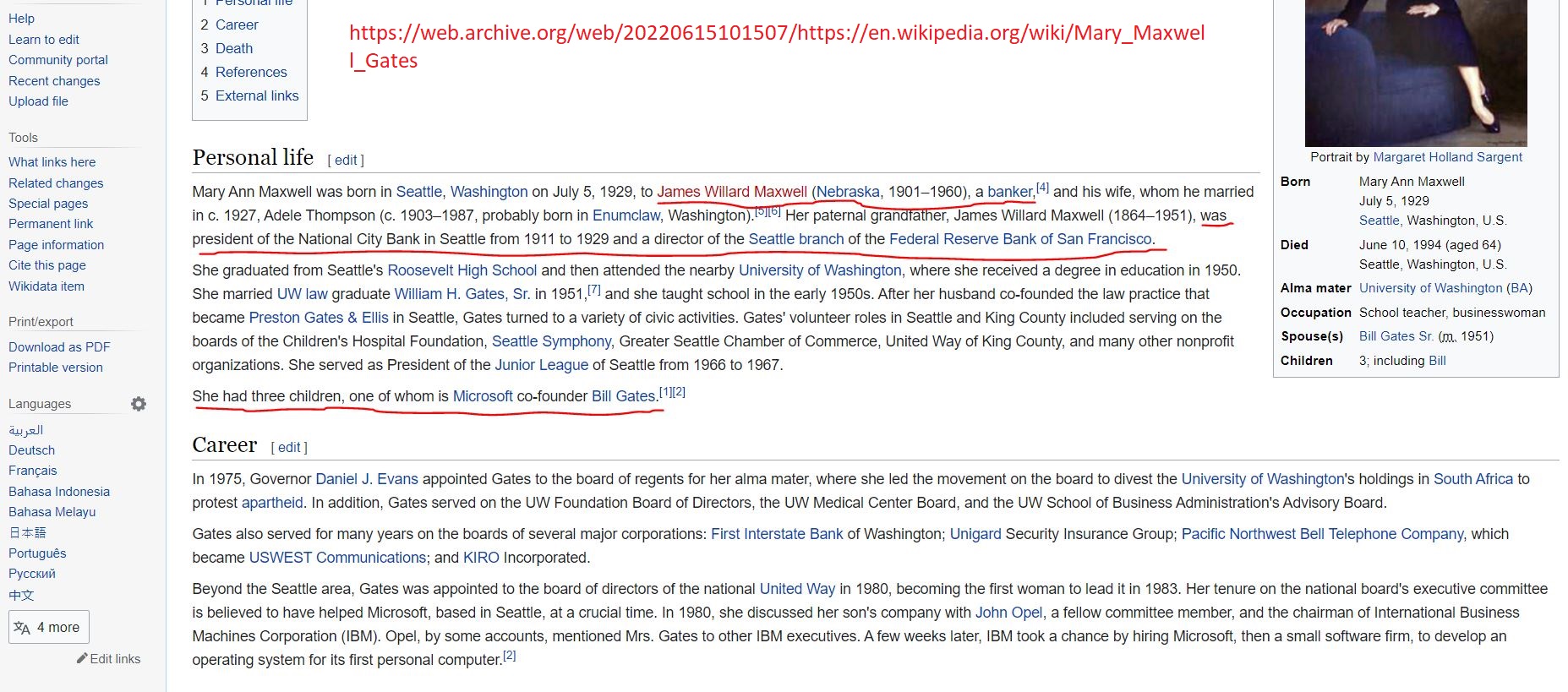Open William H. Gates, Sr. link
The width and height of the screenshot is (1568, 692).
[x=462, y=294]
